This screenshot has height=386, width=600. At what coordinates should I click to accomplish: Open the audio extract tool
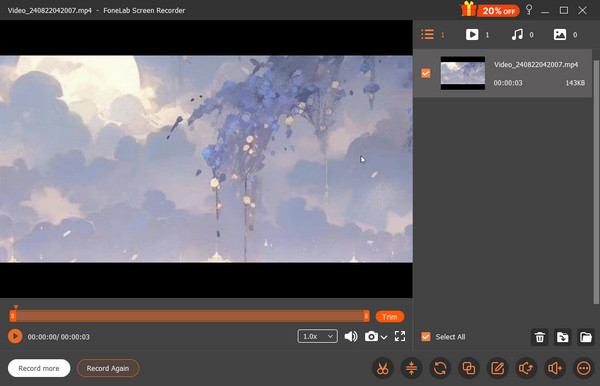(x=526, y=368)
